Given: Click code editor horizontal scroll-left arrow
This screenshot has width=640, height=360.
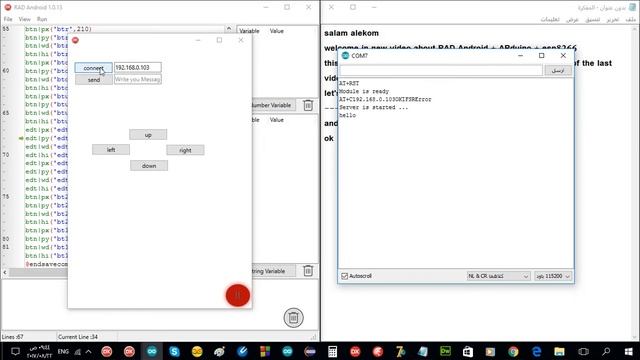Looking at the screenshot, I should [5, 272].
